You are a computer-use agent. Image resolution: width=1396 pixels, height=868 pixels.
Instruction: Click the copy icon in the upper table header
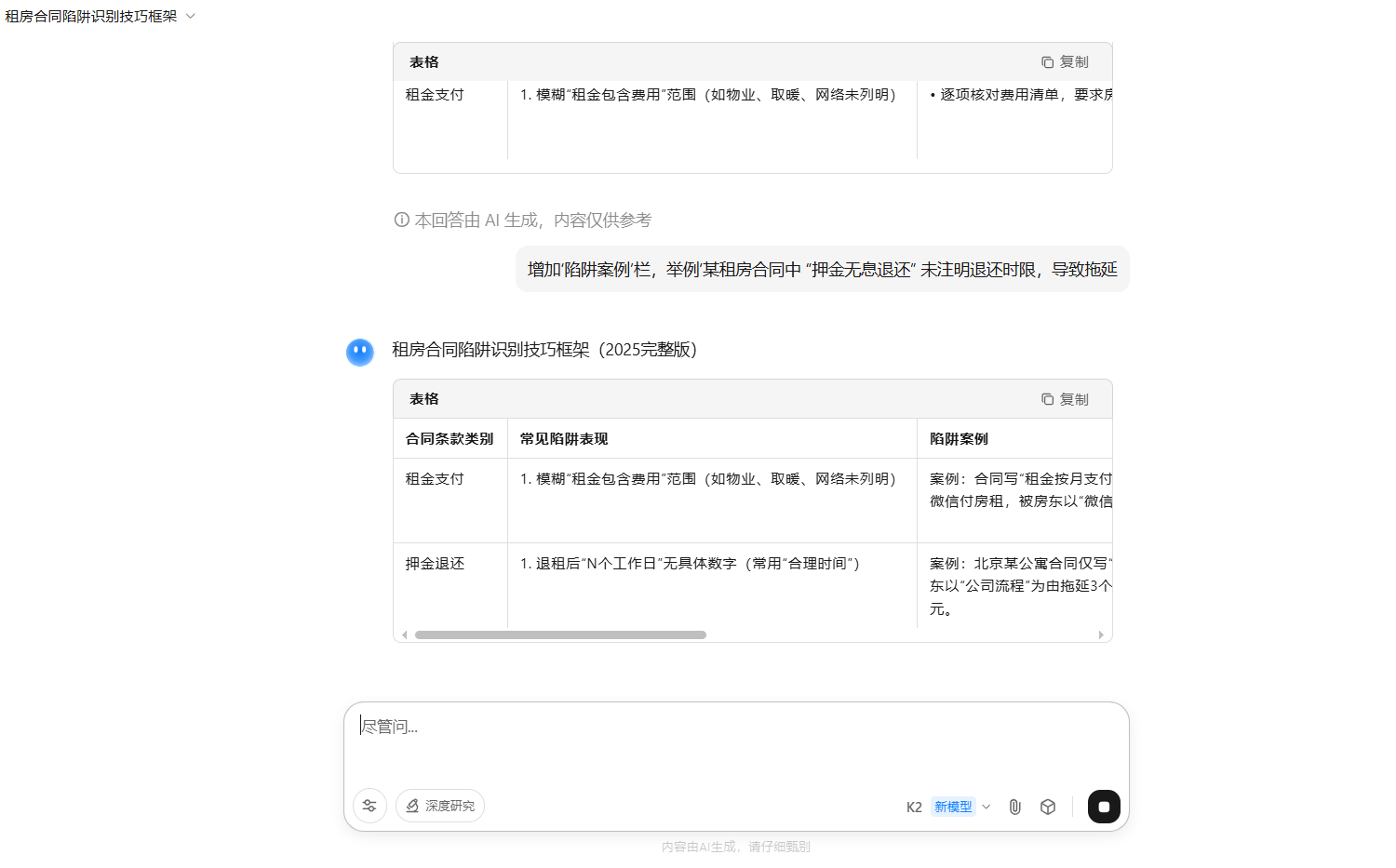[1048, 62]
